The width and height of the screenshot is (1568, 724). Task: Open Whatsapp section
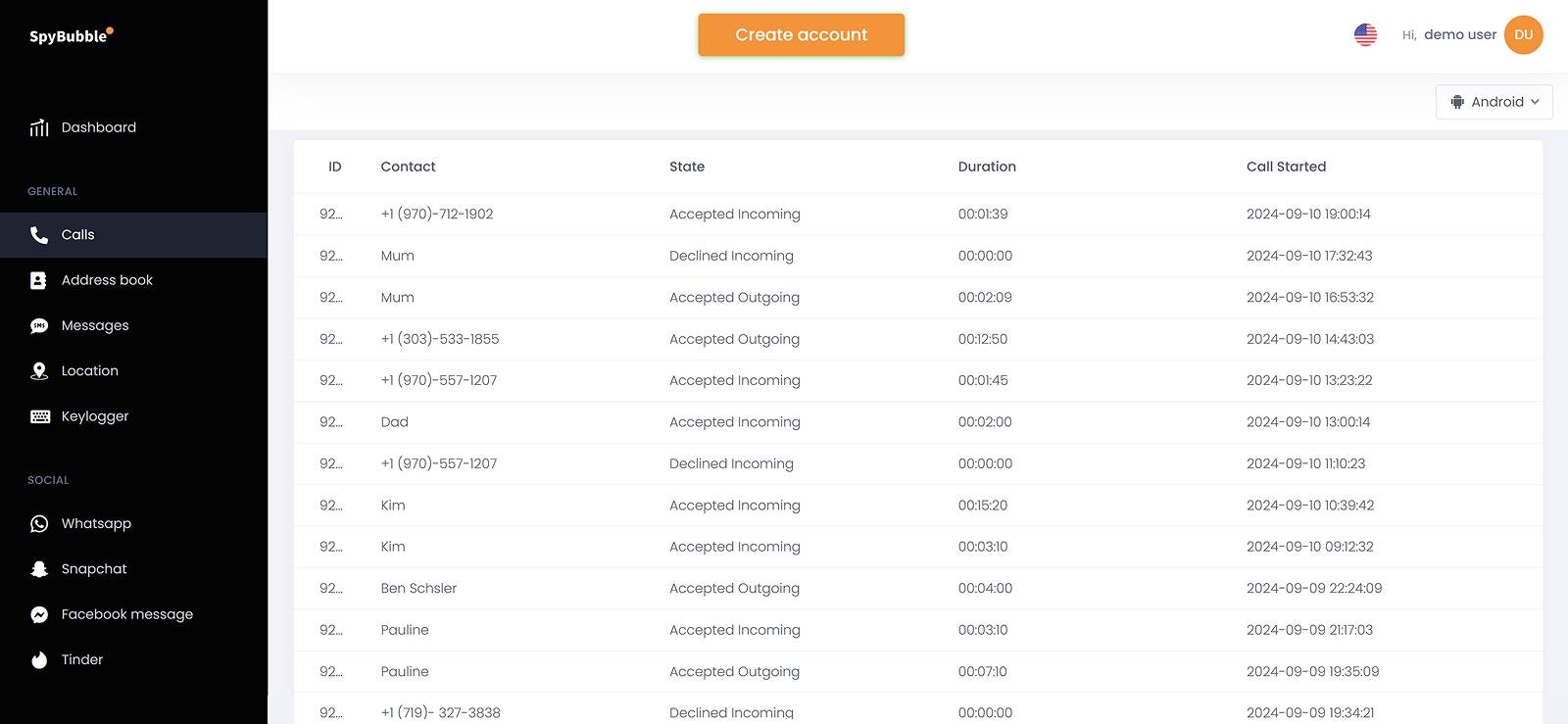(x=96, y=524)
